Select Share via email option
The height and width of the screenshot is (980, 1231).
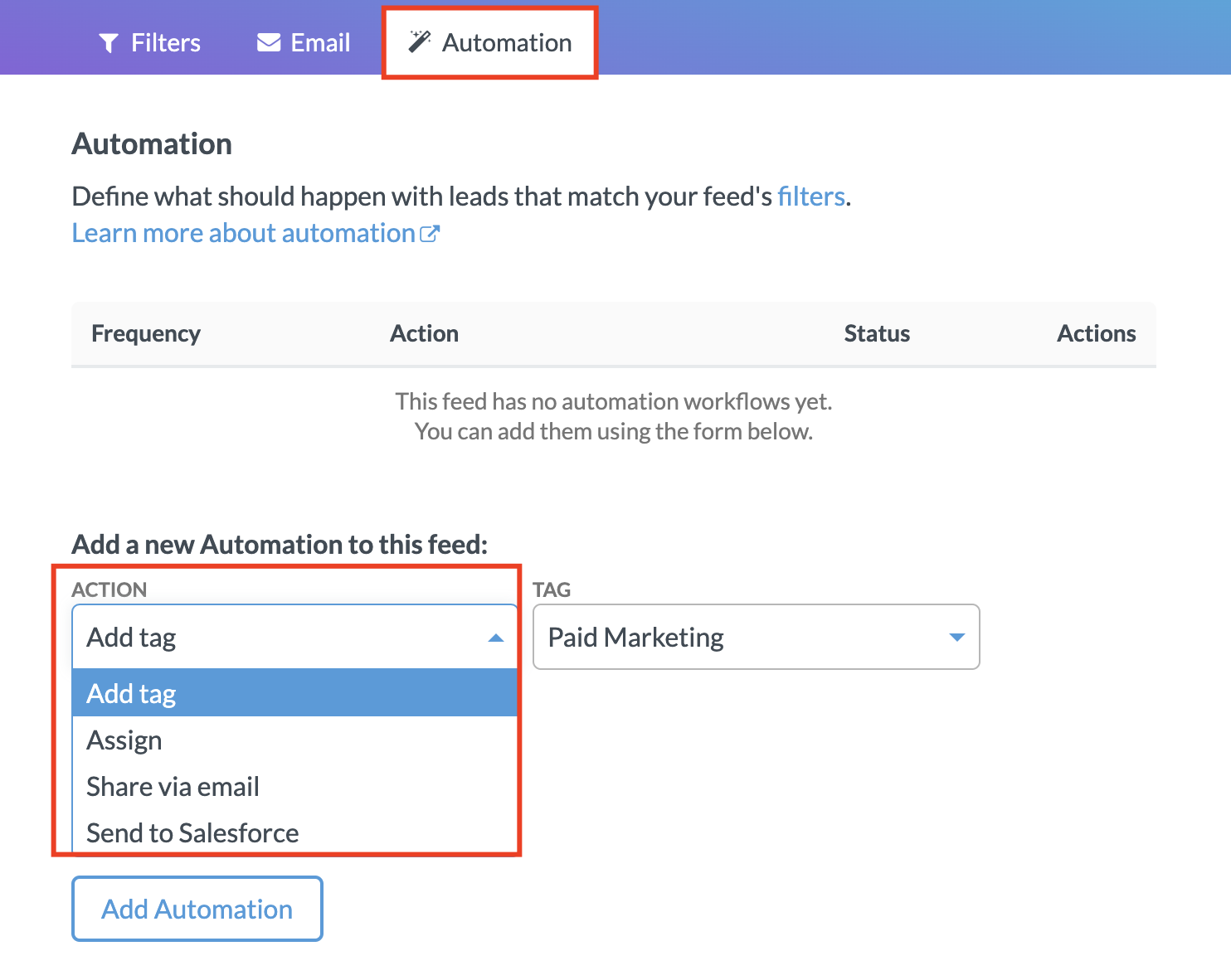point(294,786)
